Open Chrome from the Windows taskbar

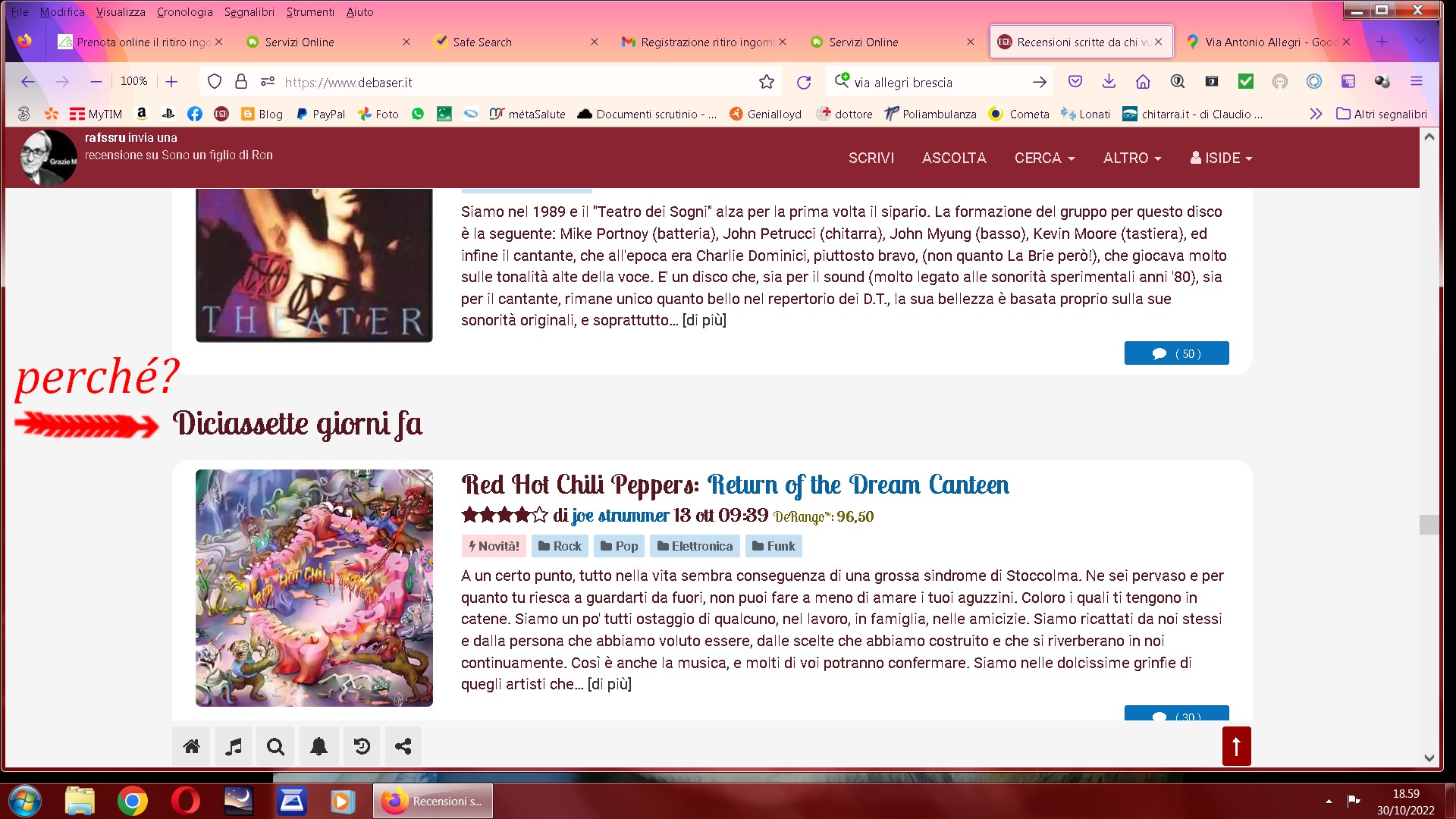coord(132,801)
